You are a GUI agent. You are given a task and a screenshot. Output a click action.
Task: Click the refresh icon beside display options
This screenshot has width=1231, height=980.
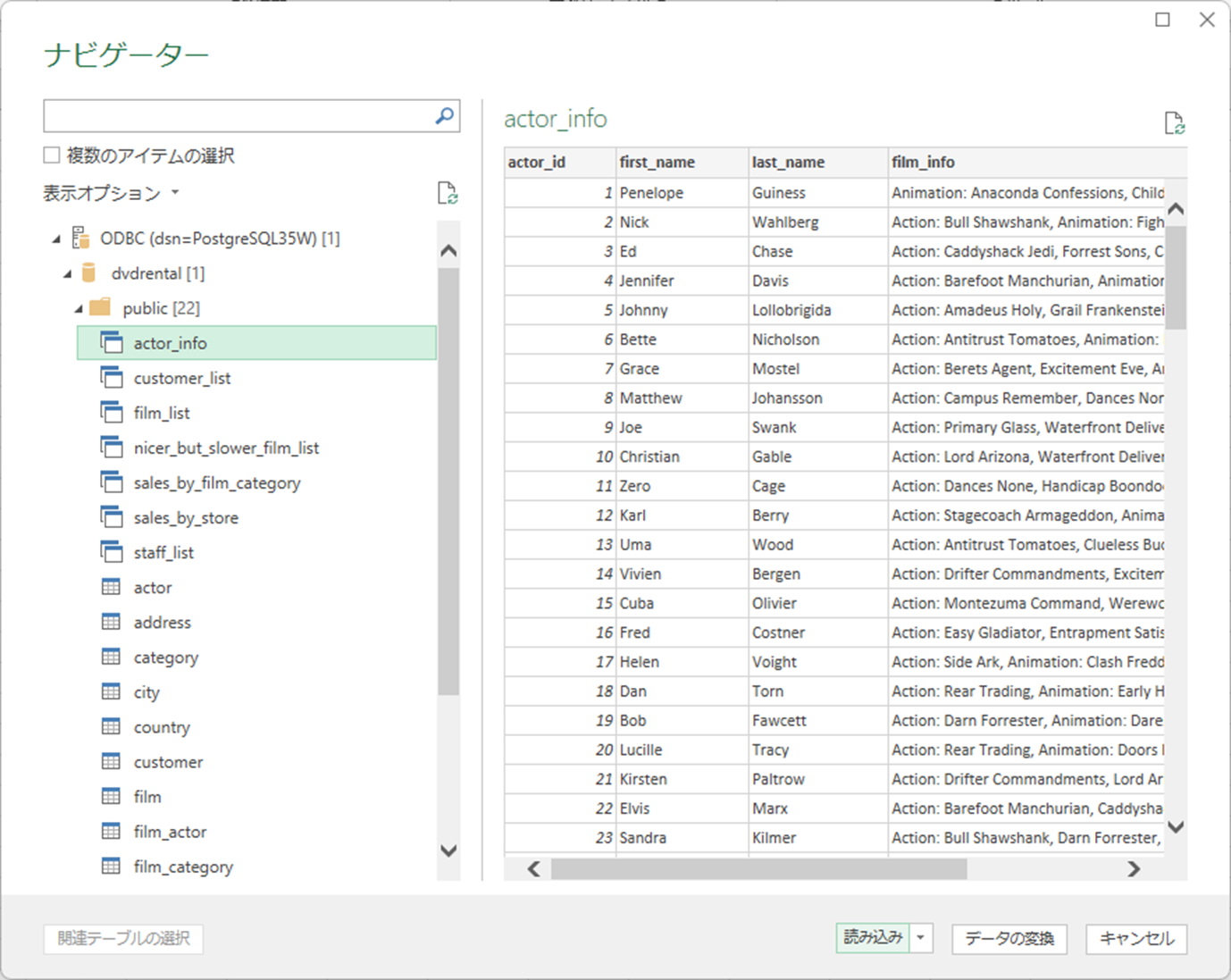(448, 193)
